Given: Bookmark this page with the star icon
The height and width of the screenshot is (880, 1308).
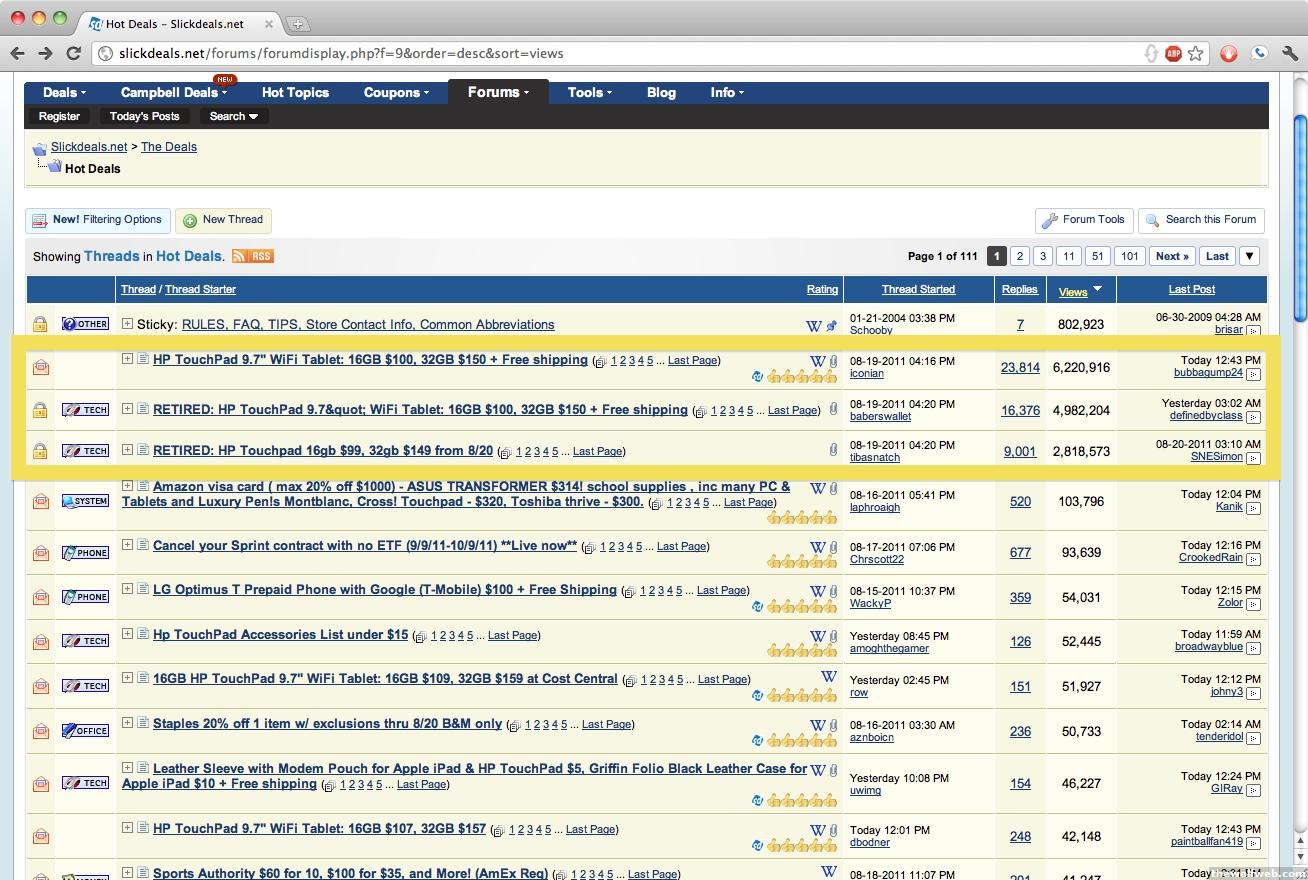Looking at the screenshot, I should (x=1195, y=53).
